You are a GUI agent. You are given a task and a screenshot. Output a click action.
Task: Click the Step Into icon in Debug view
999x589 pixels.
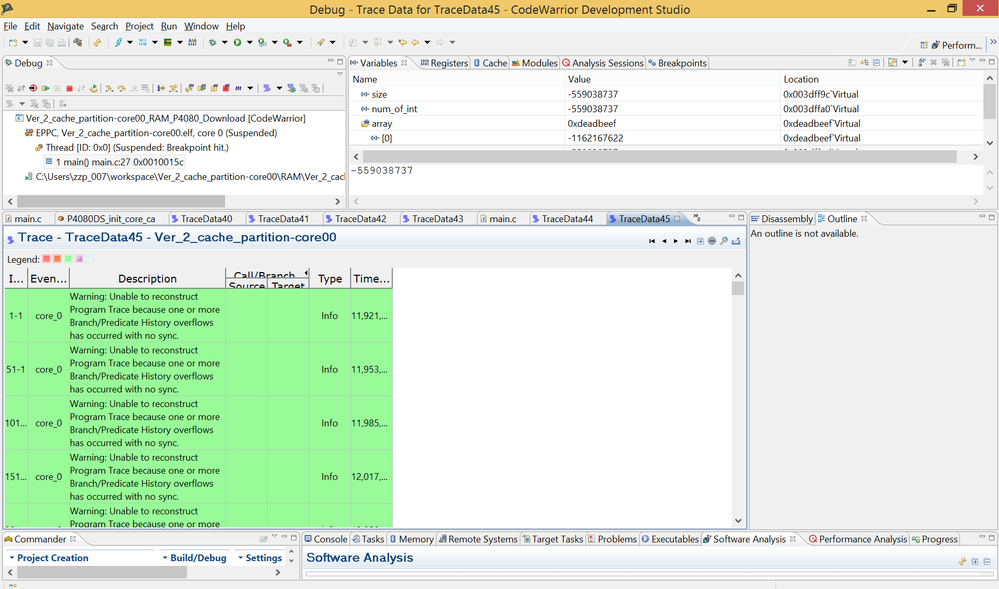tap(109, 88)
